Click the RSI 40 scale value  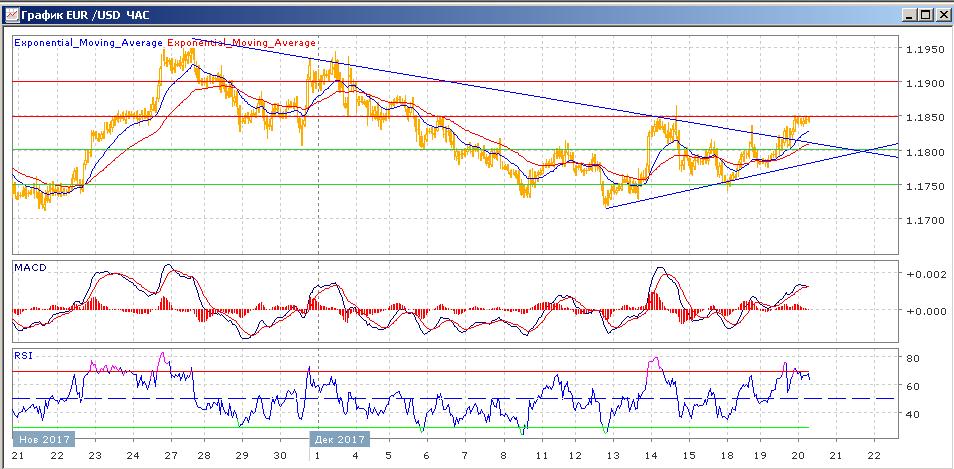tap(912, 414)
